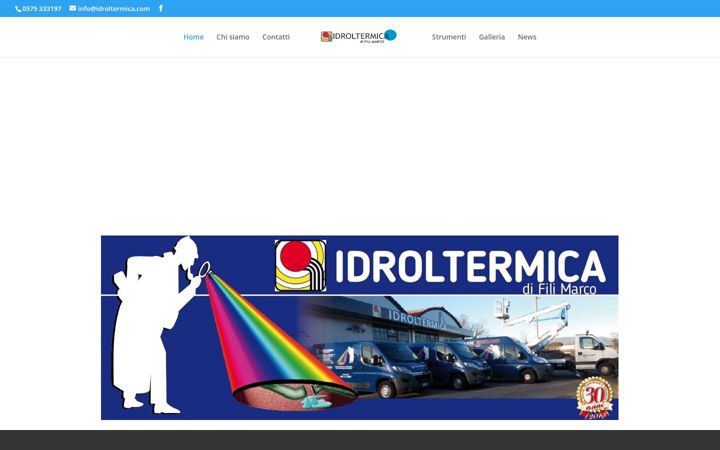Viewport: 720px width, 450px height.
Task: Click the Idroltermica header logo
Action: click(359, 36)
